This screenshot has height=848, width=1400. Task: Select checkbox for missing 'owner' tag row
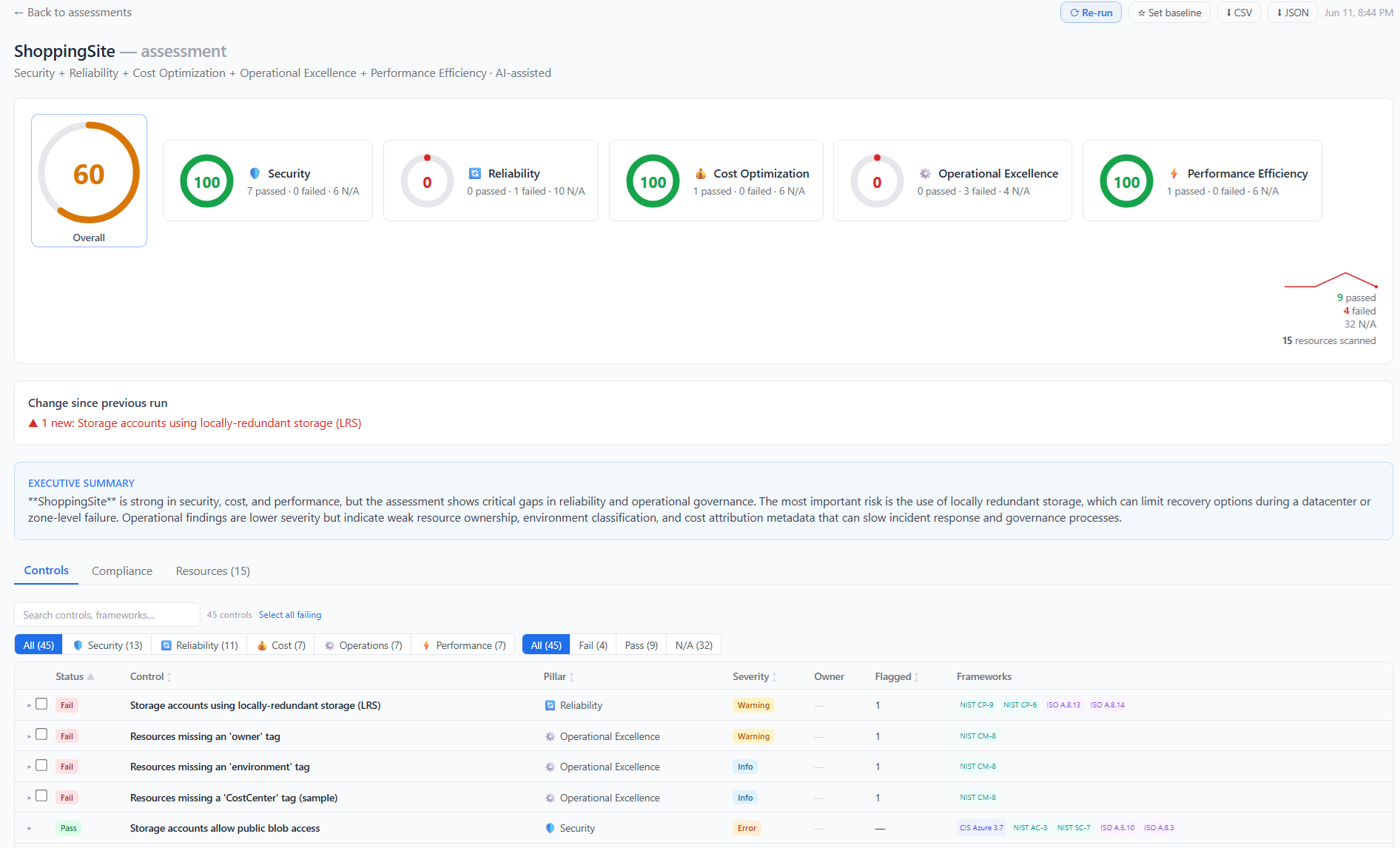(41, 735)
